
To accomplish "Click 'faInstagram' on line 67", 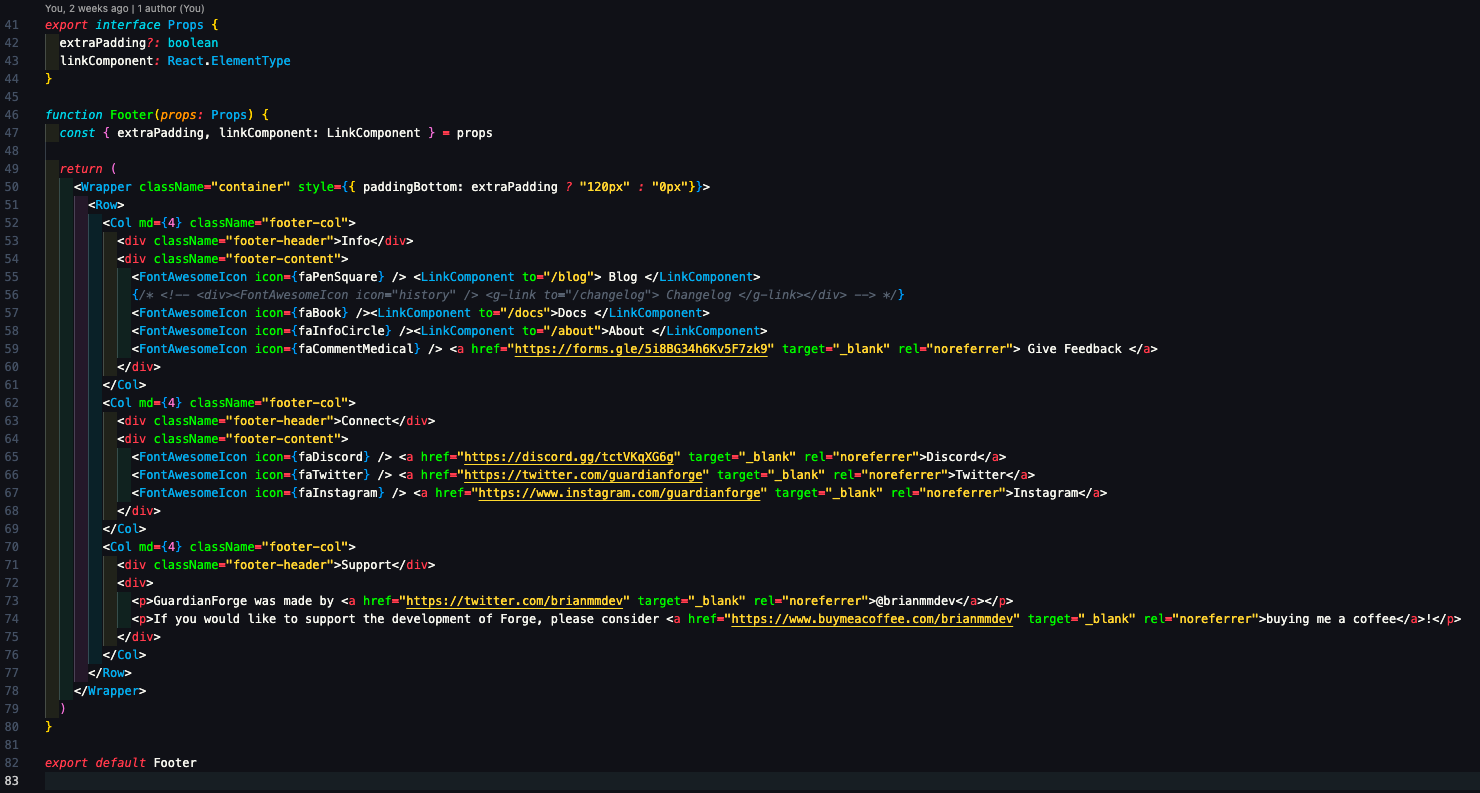I will pos(338,493).
